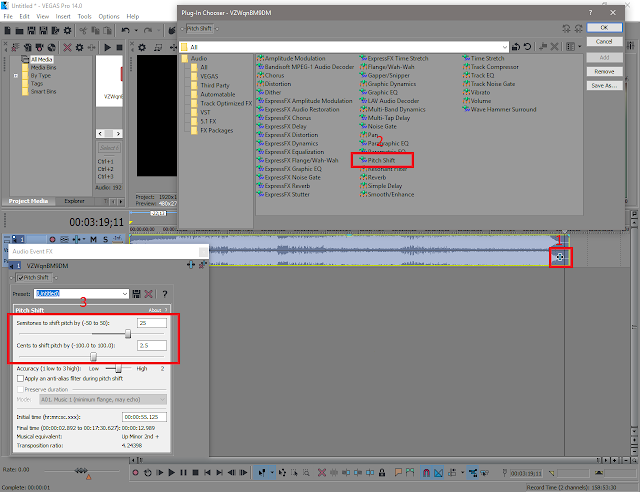Open preview window settings gear icon
The height and width of the screenshot is (492, 640).
point(142,48)
